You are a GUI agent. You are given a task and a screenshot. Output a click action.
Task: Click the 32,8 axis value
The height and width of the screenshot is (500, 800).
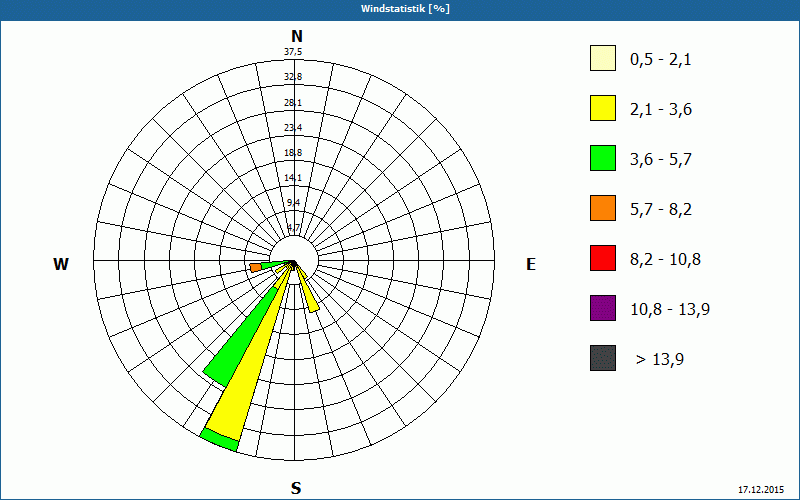[x=293, y=77]
